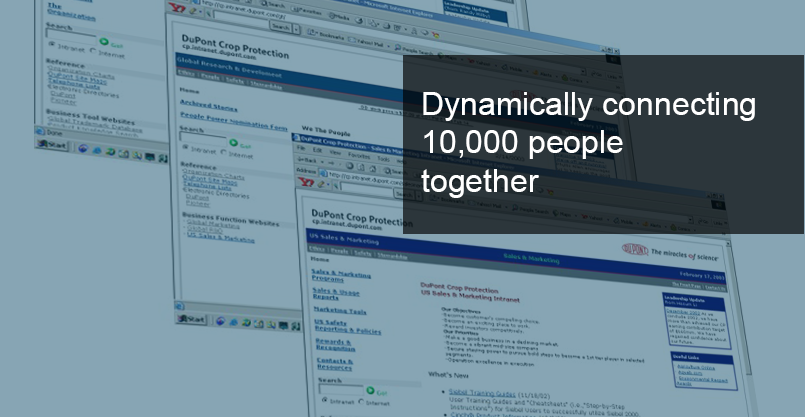Open People tab in front Sales & Marketing window
Viewport: 805px width, 417px height.
[339, 252]
